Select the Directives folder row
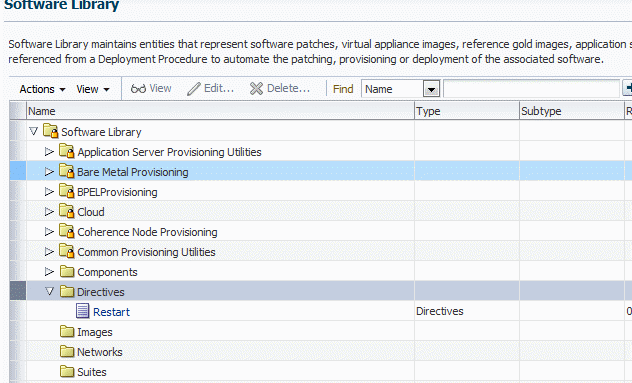The width and height of the screenshot is (632, 383). (321, 291)
